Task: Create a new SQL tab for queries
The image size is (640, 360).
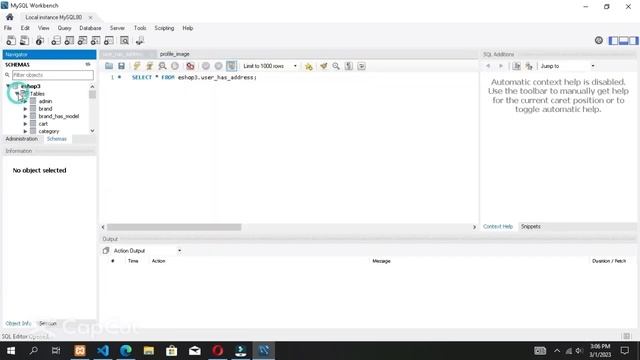Action: pyautogui.click(x=11, y=40)
